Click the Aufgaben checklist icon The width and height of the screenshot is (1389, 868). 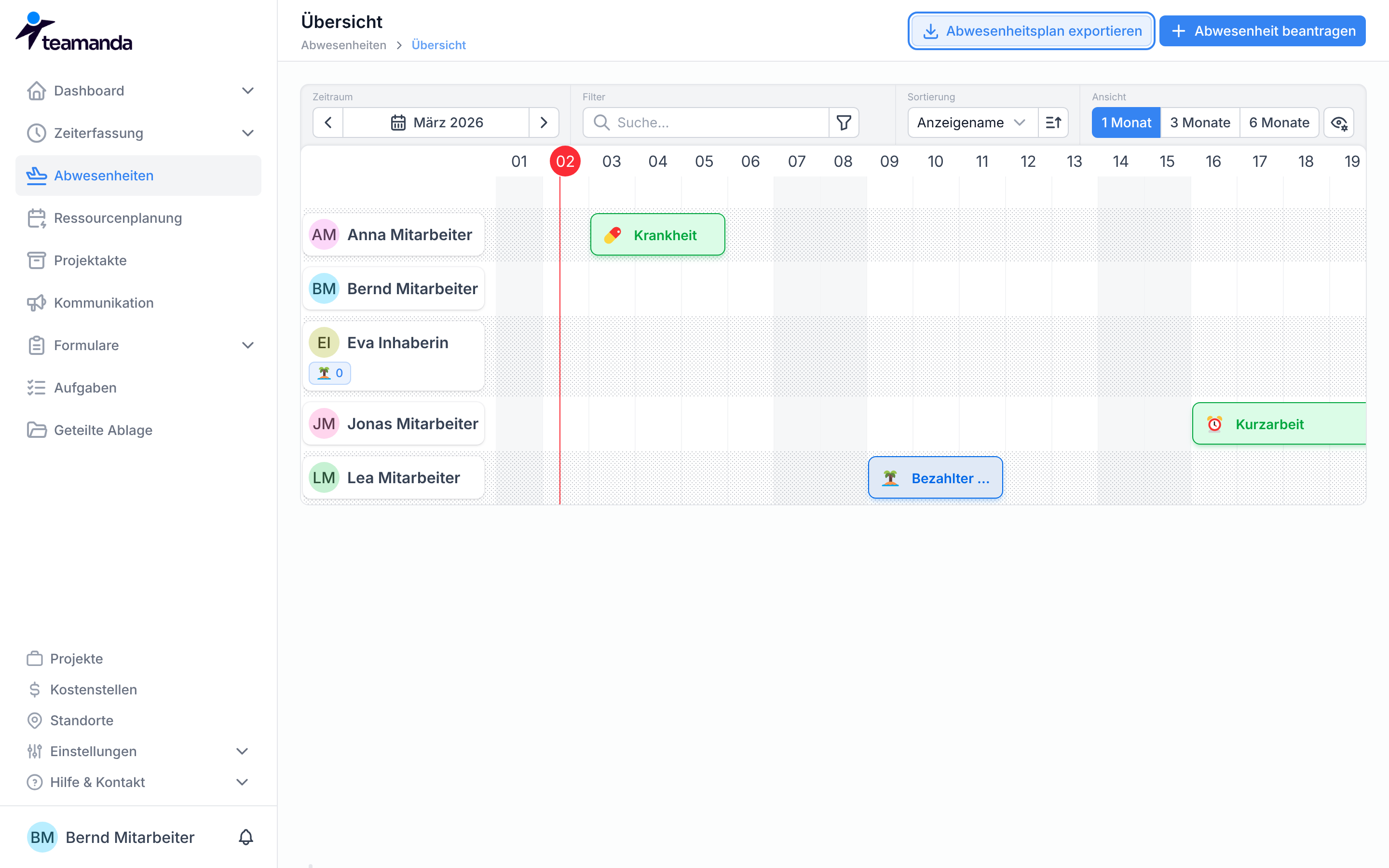pos(36,388)
